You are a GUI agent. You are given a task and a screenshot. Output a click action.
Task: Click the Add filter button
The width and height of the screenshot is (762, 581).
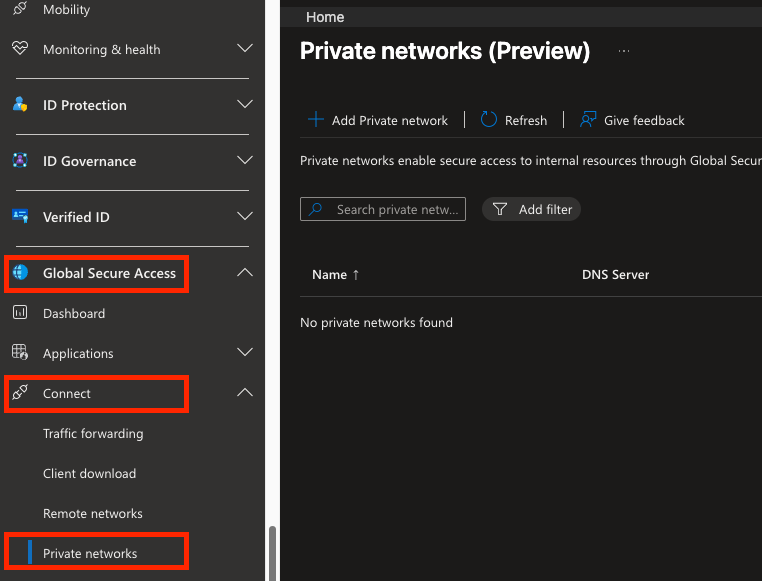click(x=533, y=210)
